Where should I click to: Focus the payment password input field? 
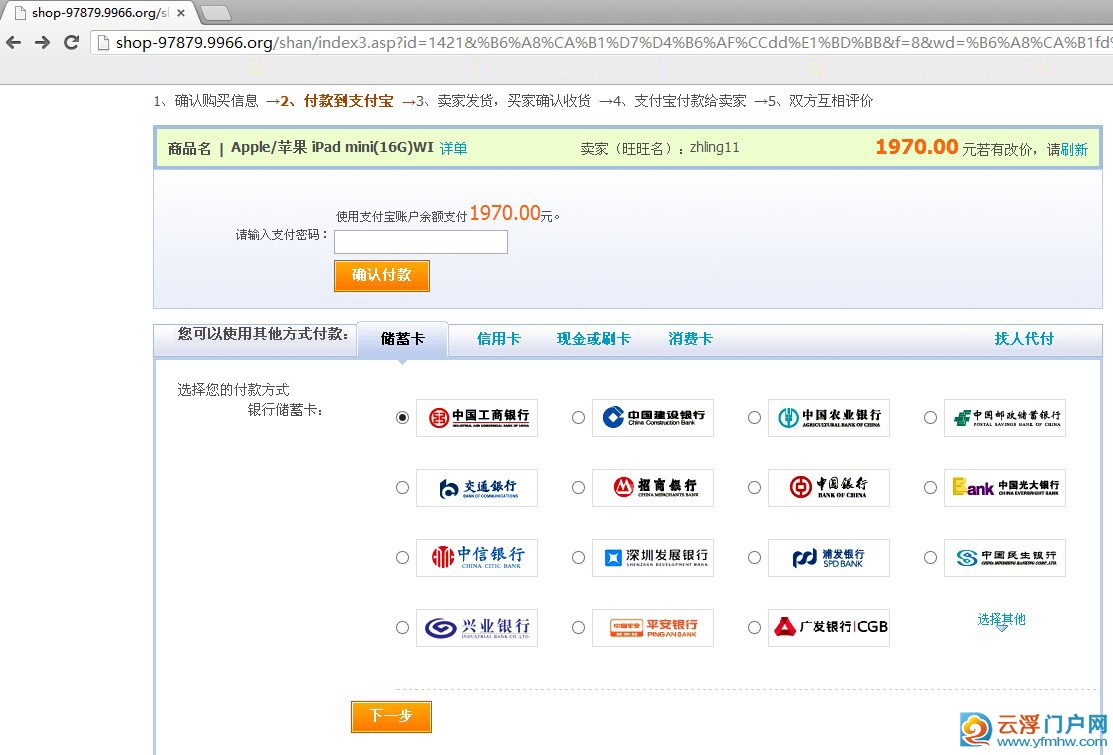pos(421,242)
